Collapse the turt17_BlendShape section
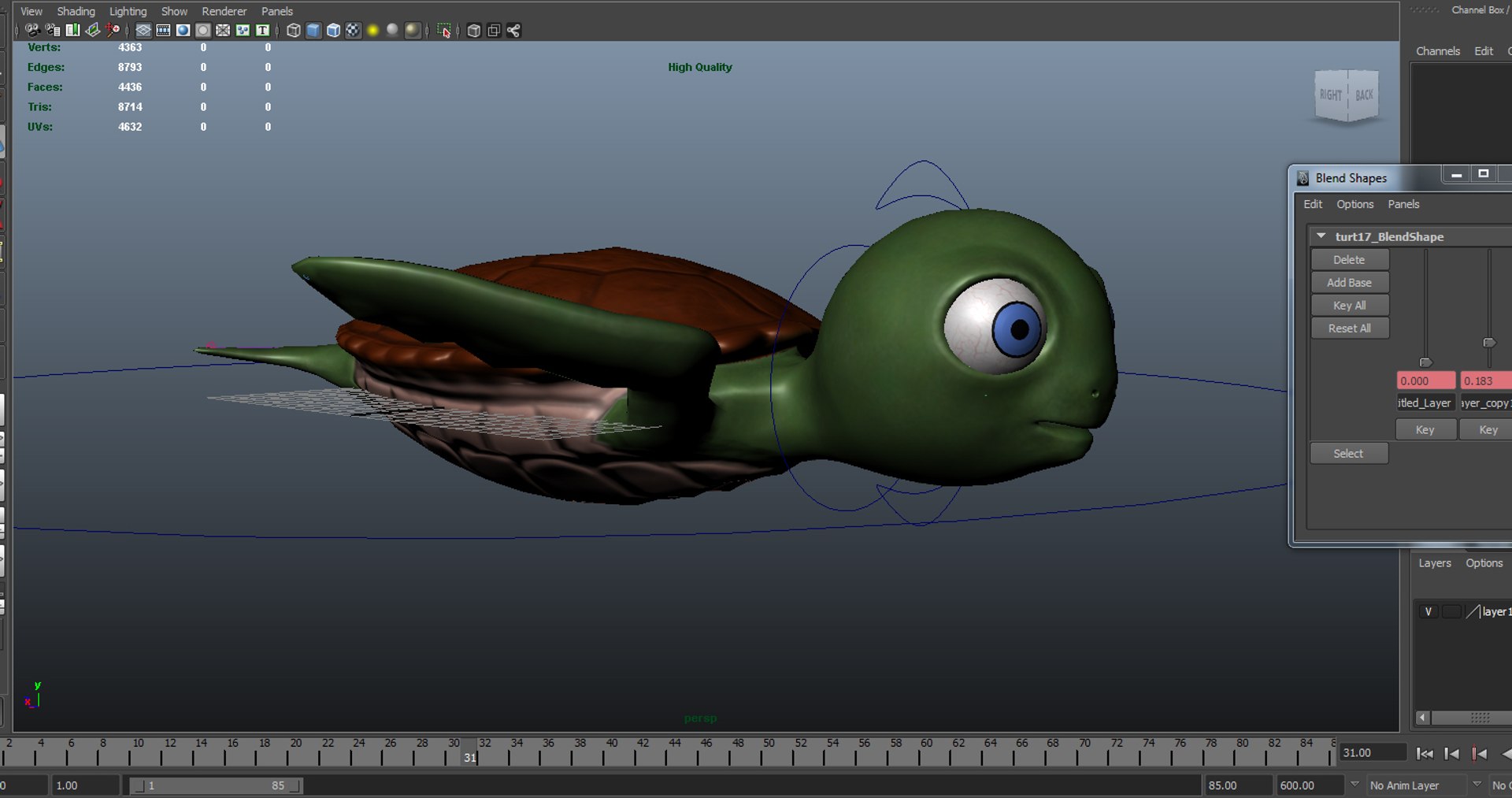Viewport: 1512px width, 798px height. coord(1321,236)
